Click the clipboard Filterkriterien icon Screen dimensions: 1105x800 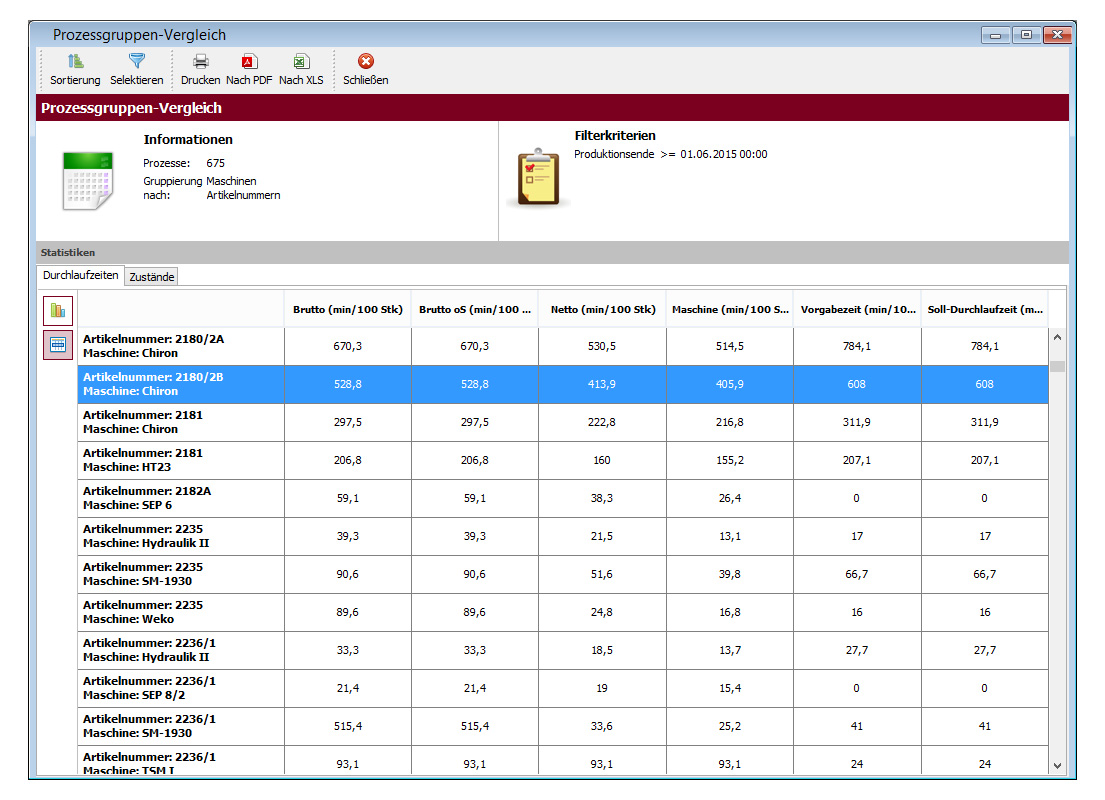tap(538, 178)
